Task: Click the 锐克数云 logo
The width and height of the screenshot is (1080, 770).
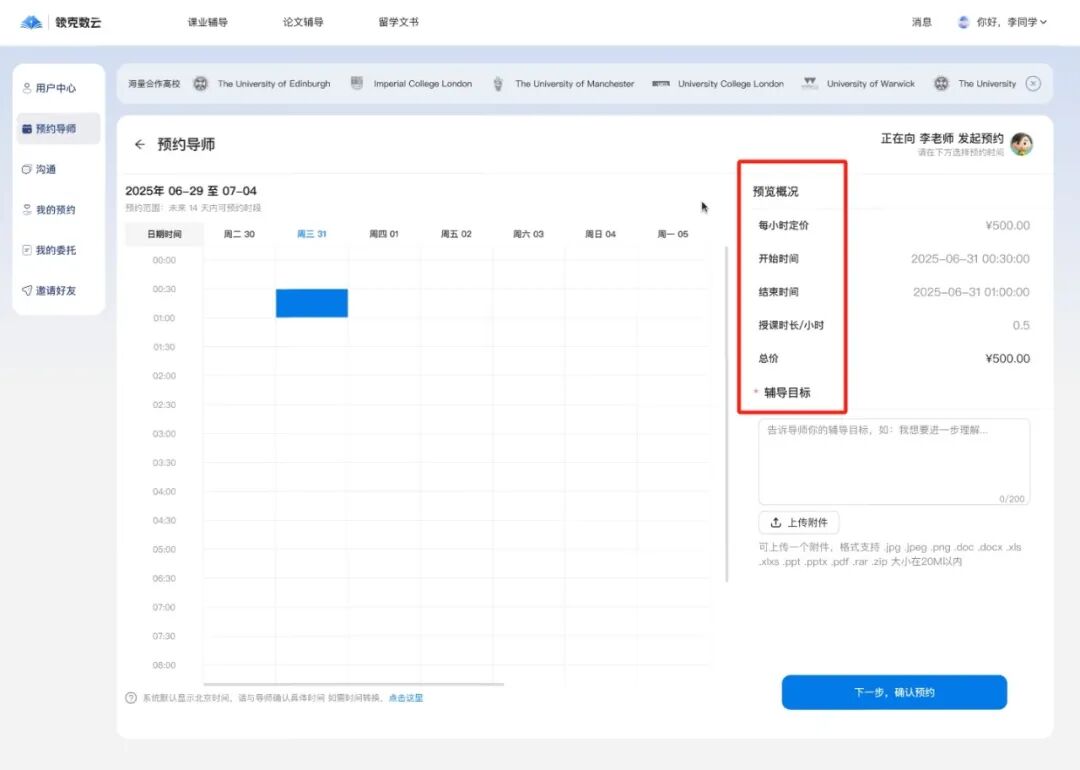Action: click(x=60, y=21)
